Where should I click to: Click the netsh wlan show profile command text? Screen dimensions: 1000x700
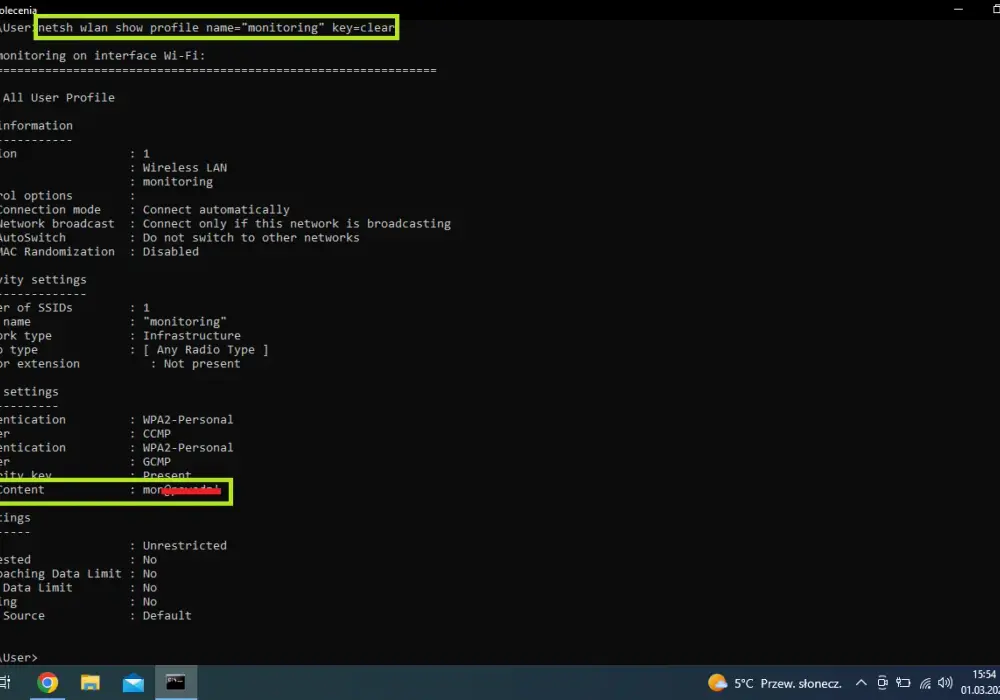point(216,28)
